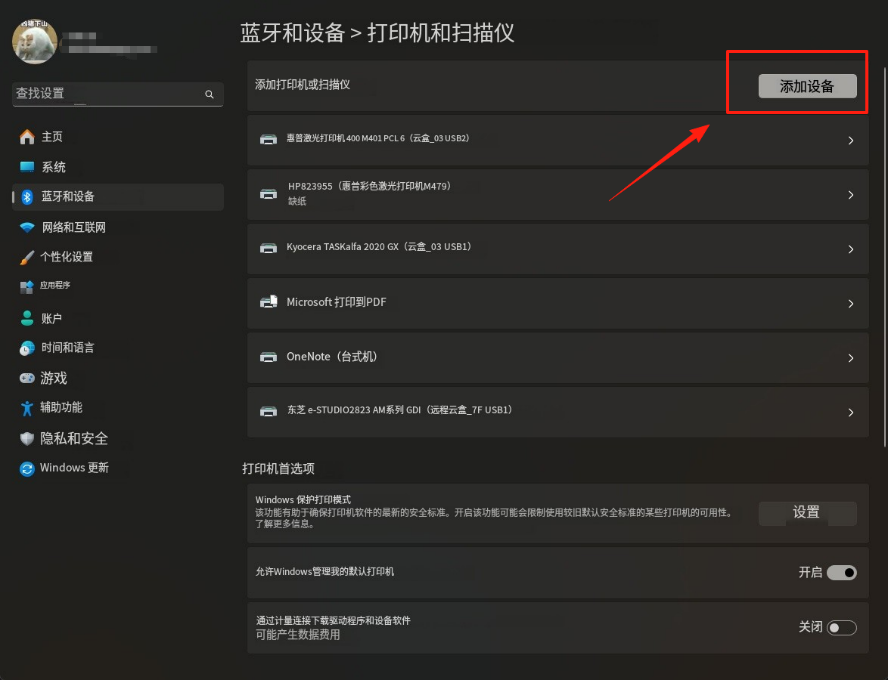Click the 账户 person icon
The image size is (888, 680).
coord(27,318)
